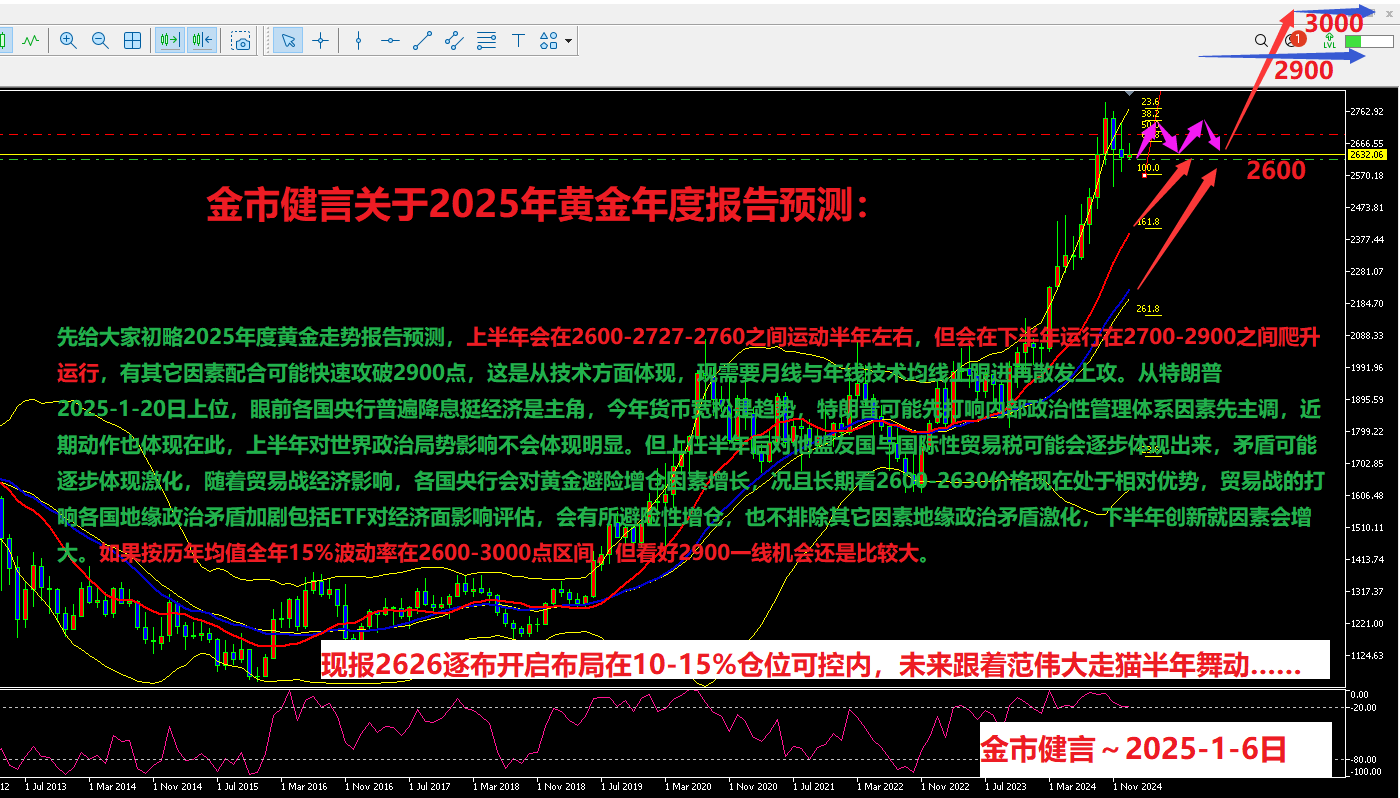1400x798 pixels.
Task: Select the horizontal line tool
Action: point(390,41)
